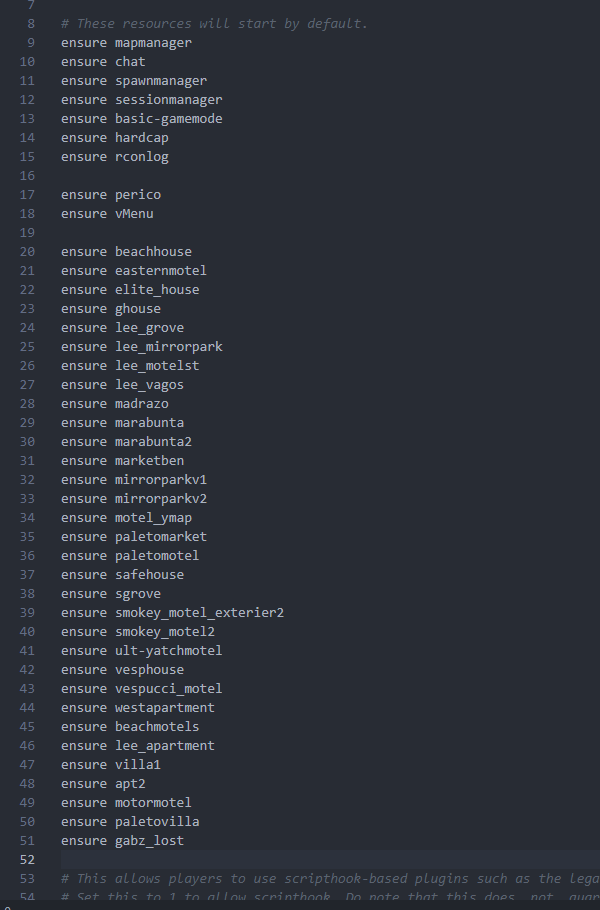
Task: Click the word mapmanager on line 9
Action: (x=153, y=43)
